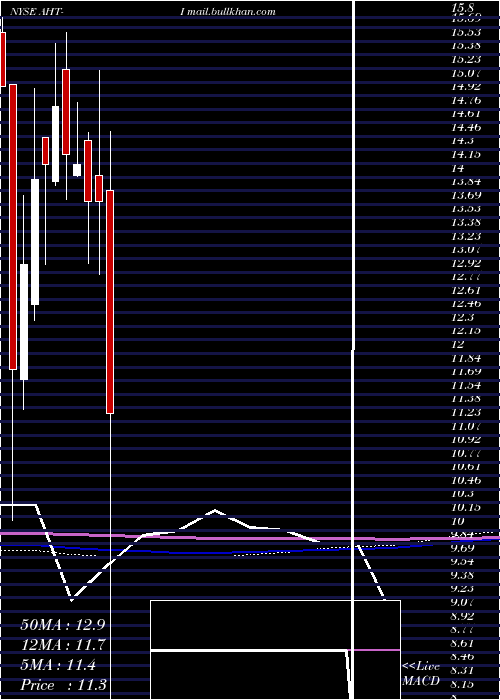Click the NYSE AHT- ticker label

(x=36, y=12)
